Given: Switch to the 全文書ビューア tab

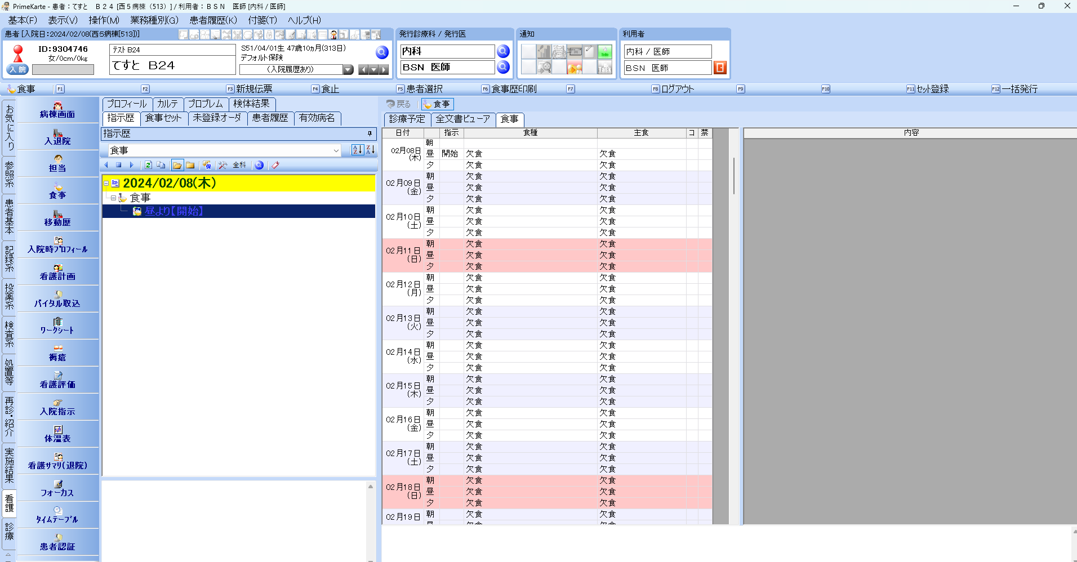Looking at the screenshot, I should (463, 119).
